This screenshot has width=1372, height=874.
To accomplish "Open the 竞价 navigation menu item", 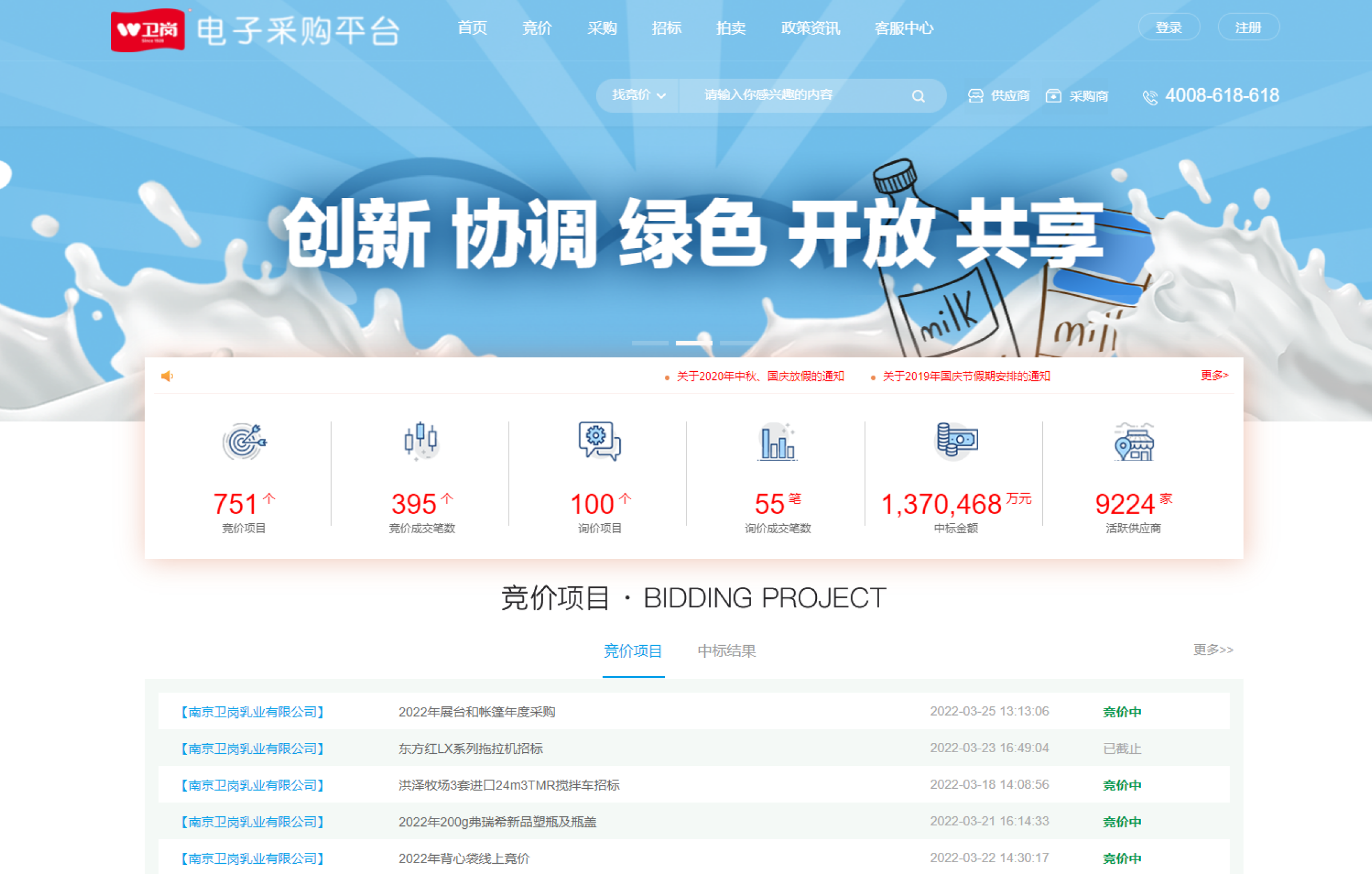I will coord(537,28).
